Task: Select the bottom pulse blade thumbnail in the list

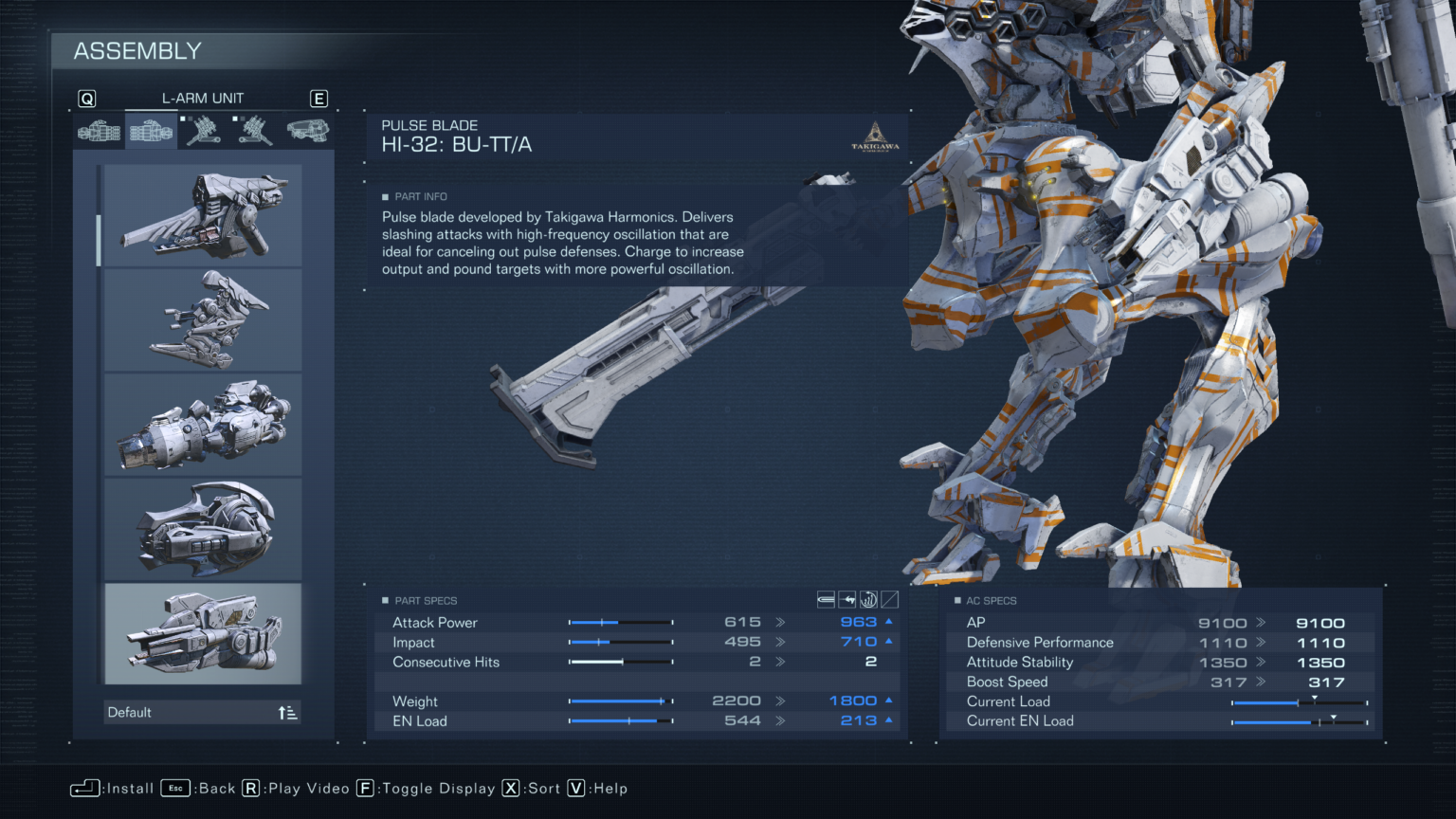Action: click(x=202, y=633)
